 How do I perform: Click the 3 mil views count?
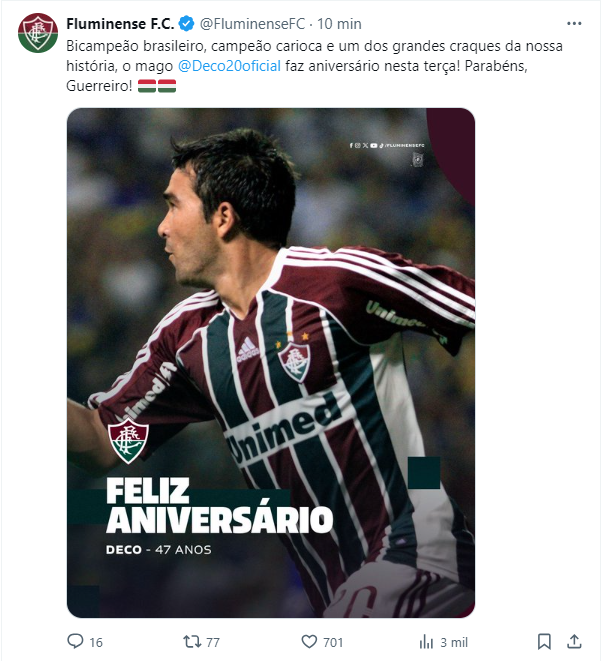(x=454, y=642)
